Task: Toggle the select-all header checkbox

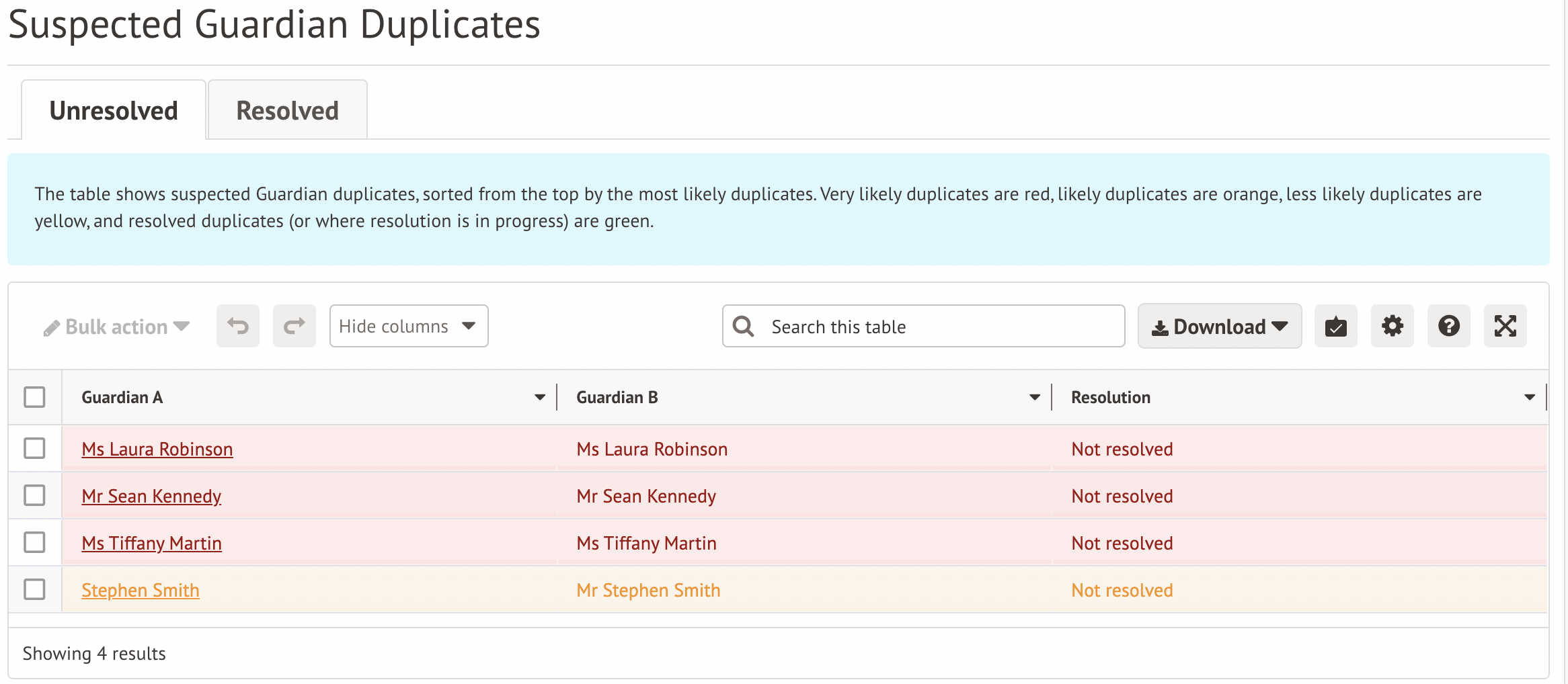Action: click(x=34, y=397)
